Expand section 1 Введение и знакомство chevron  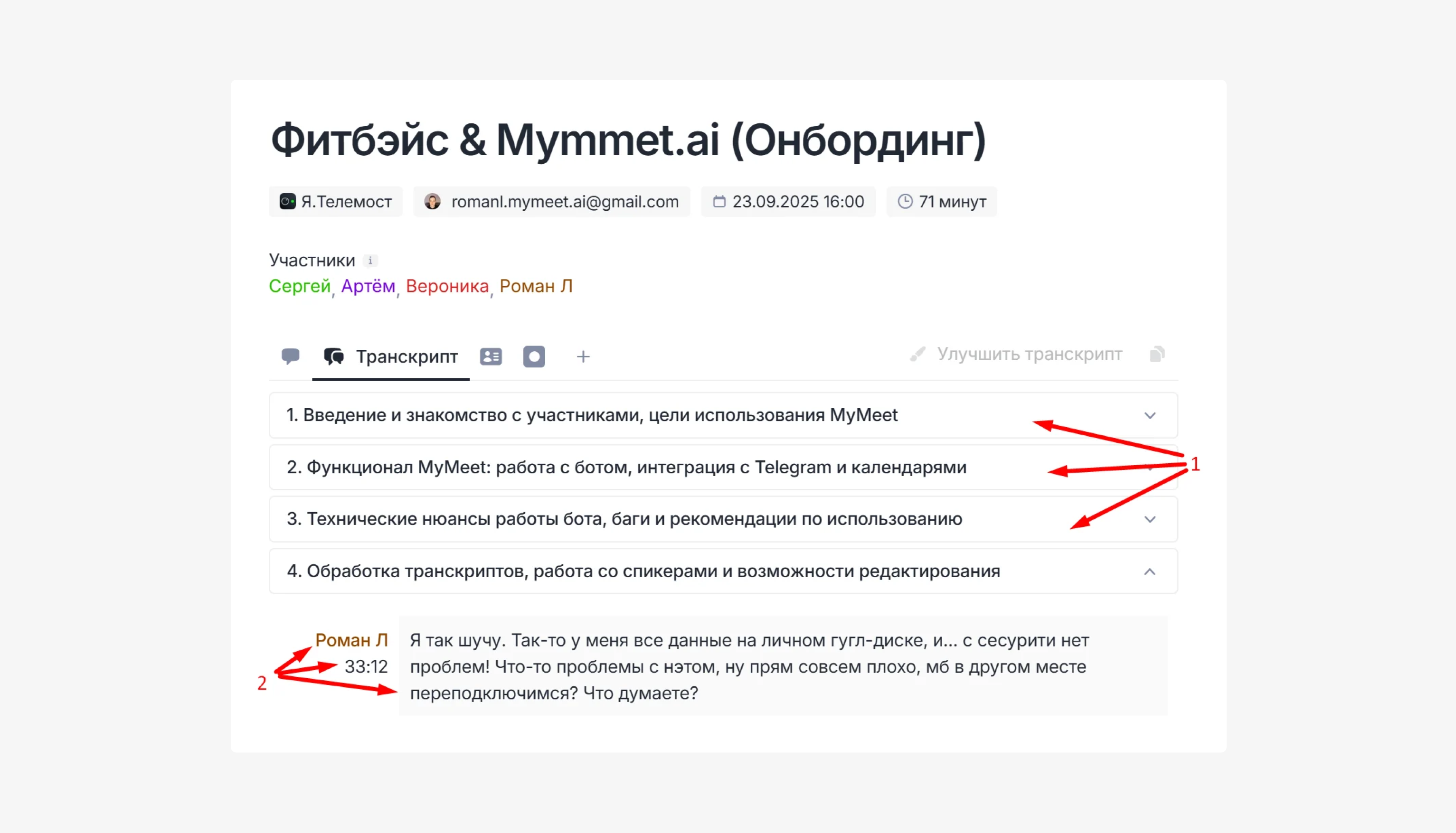[1150, 415]
